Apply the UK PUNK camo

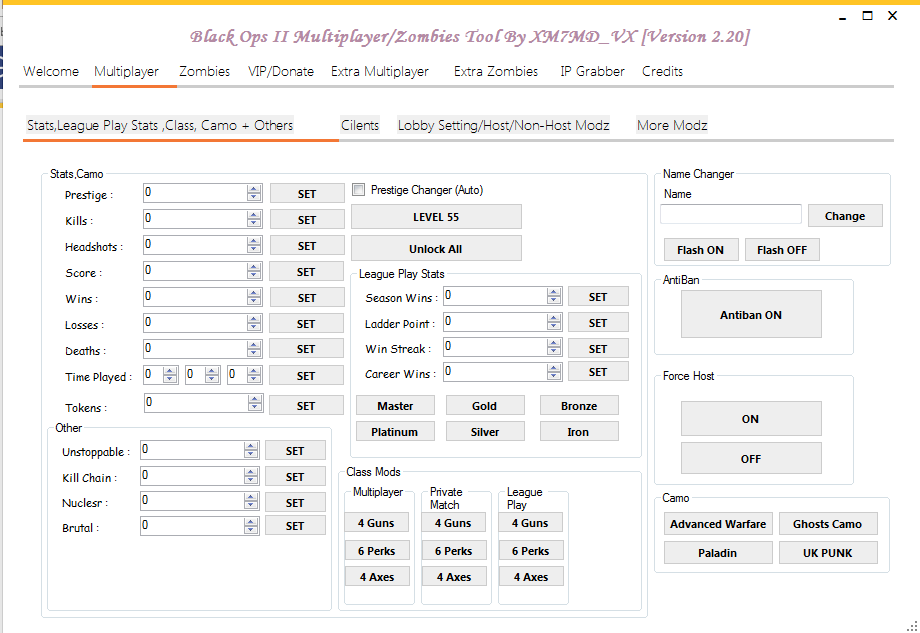pos(828,552)
